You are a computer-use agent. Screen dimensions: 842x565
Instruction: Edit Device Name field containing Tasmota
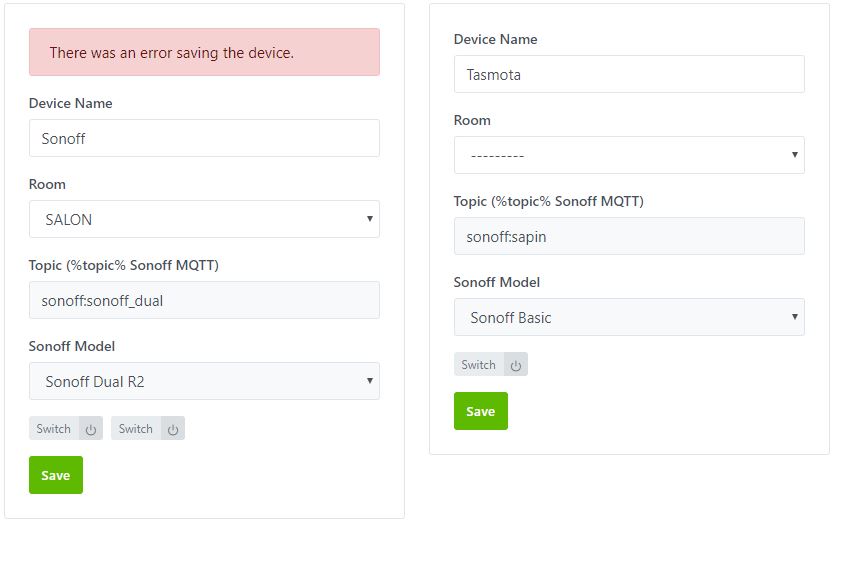coord(629,75)
